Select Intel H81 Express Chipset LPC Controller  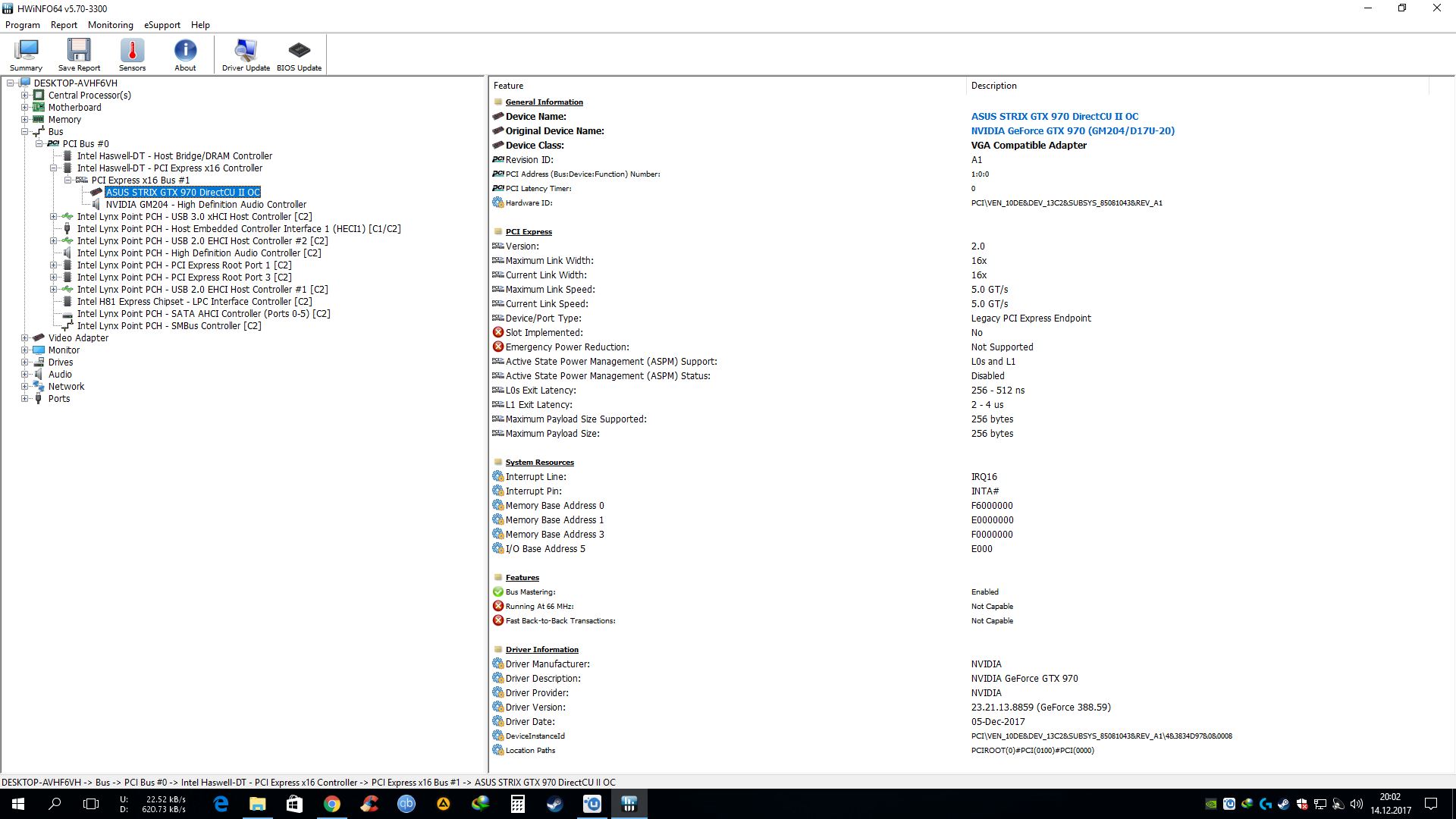pyautogui.click(x=194, y=302)
